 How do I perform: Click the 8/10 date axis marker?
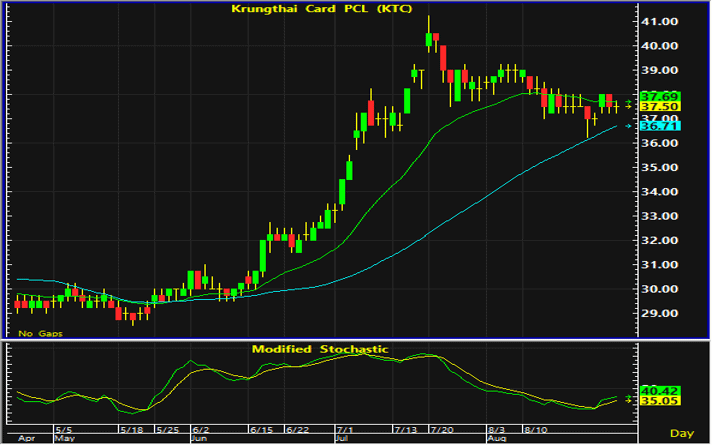(x=536, y=430)
